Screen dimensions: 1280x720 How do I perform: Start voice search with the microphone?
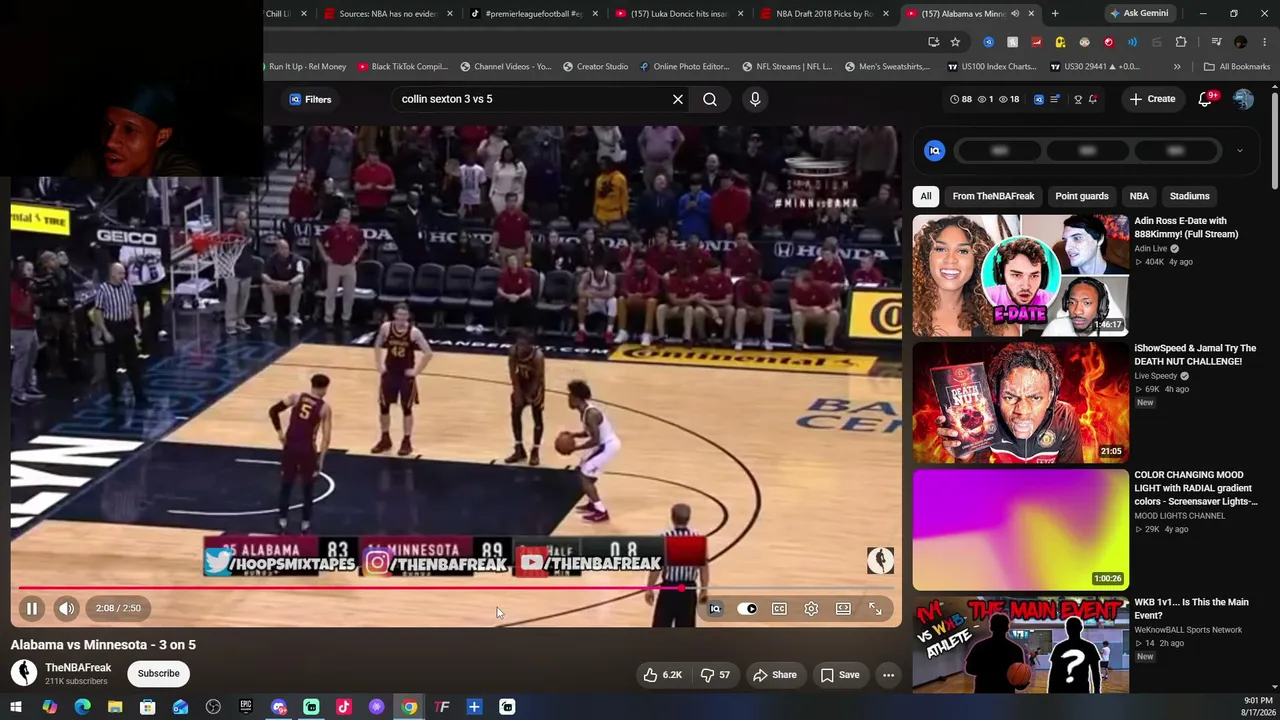755,99
